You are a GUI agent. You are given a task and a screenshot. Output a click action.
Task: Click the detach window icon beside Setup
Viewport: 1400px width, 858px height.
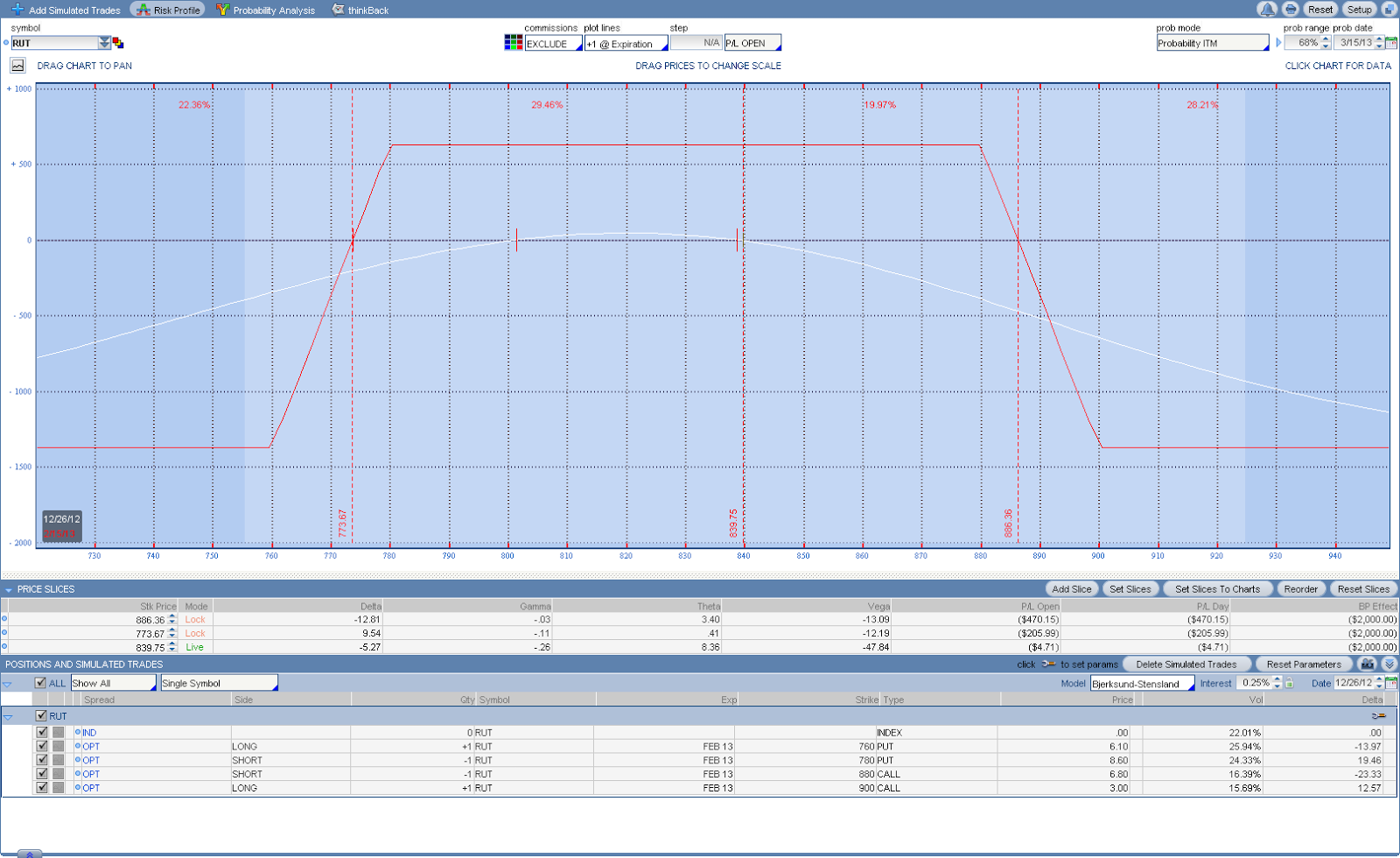(x=1389, y=10)
